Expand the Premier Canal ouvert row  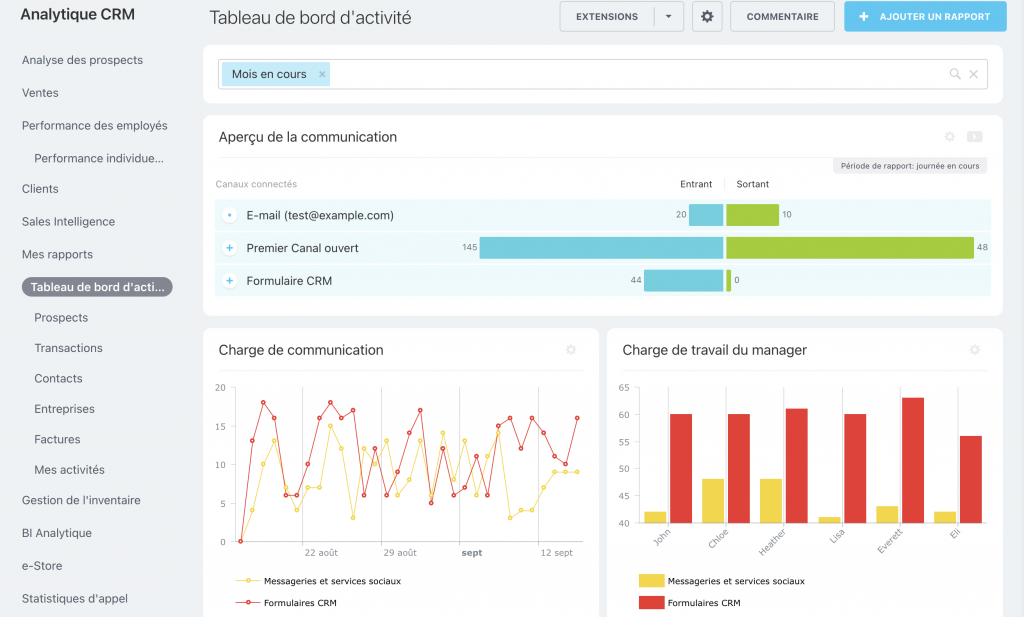(x=229, y=248)
